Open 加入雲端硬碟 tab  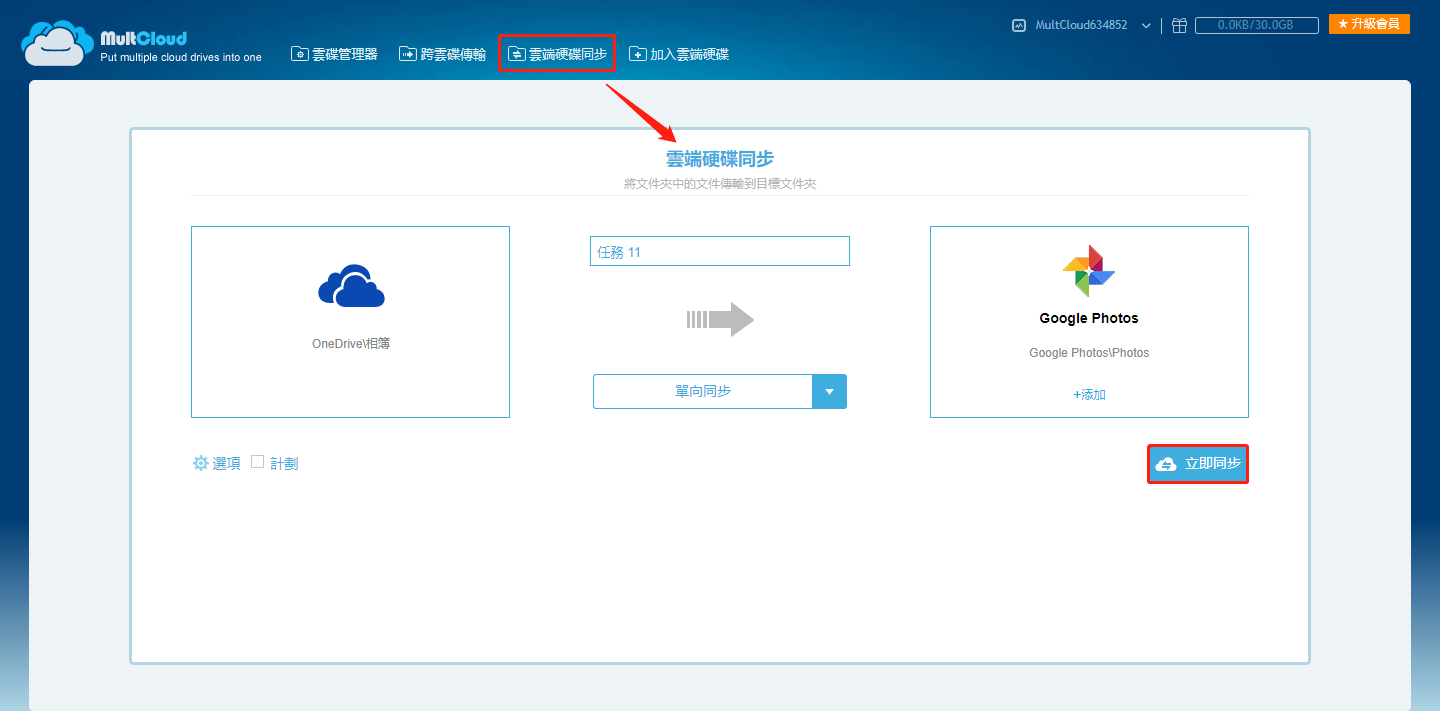pyautogui.click(x=679, y=54)
